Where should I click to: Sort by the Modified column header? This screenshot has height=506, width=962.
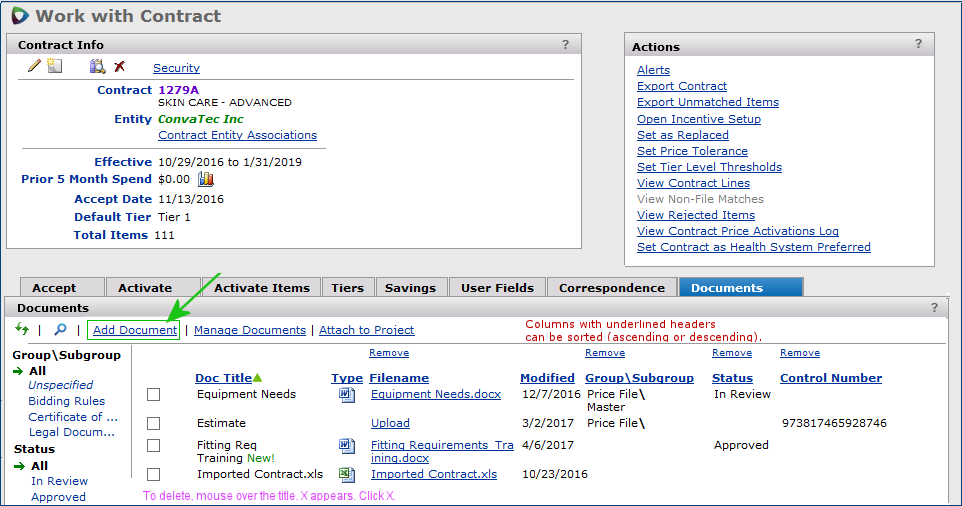tap(547, 378)
